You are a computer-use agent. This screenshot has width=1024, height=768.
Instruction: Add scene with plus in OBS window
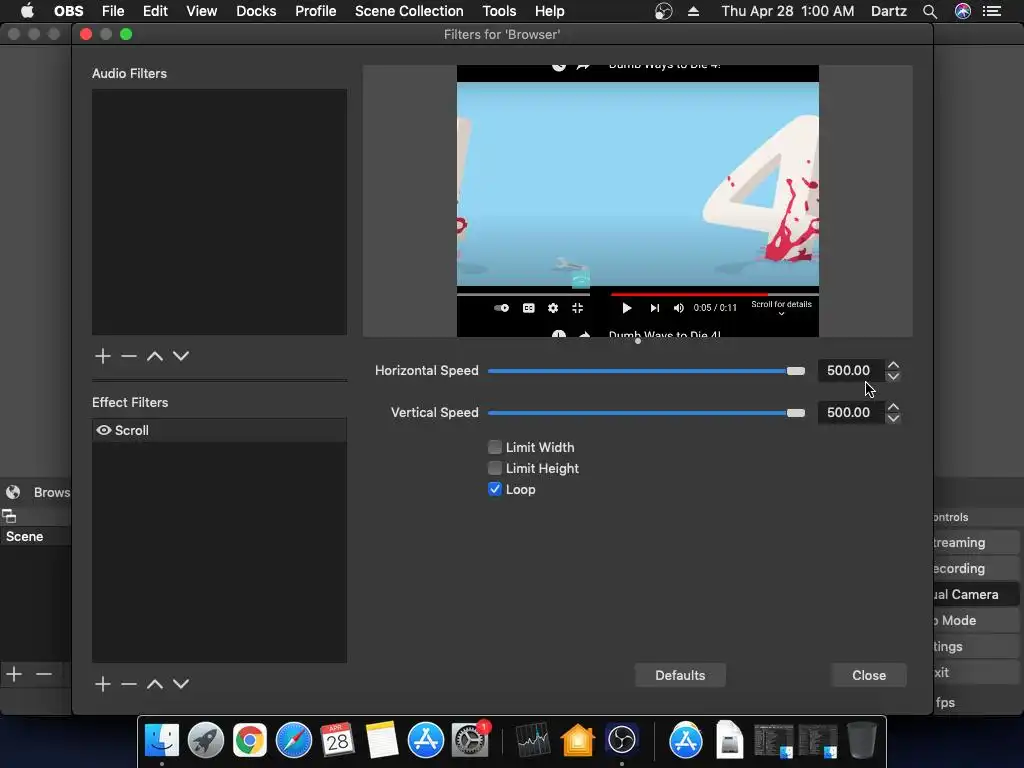(x=14, y=673)
